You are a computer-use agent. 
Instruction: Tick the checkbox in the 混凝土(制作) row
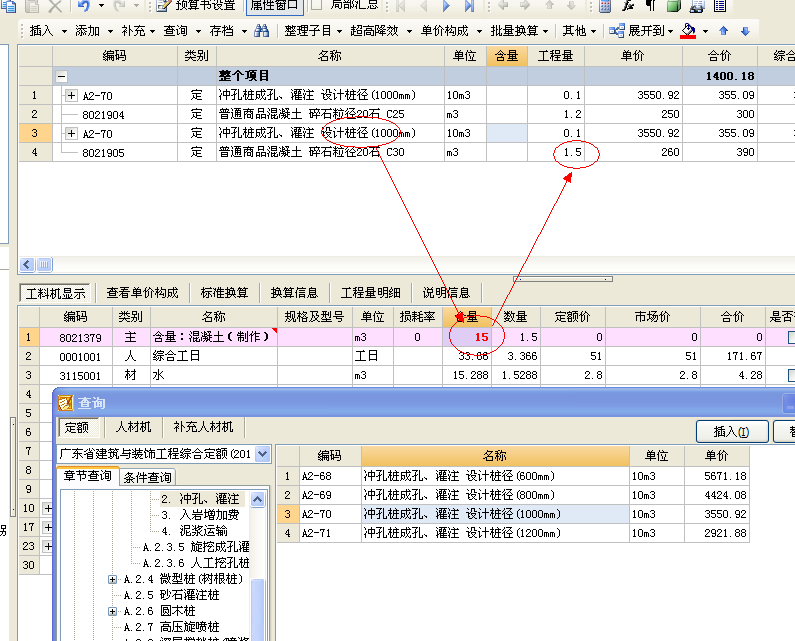coord(792,337)
